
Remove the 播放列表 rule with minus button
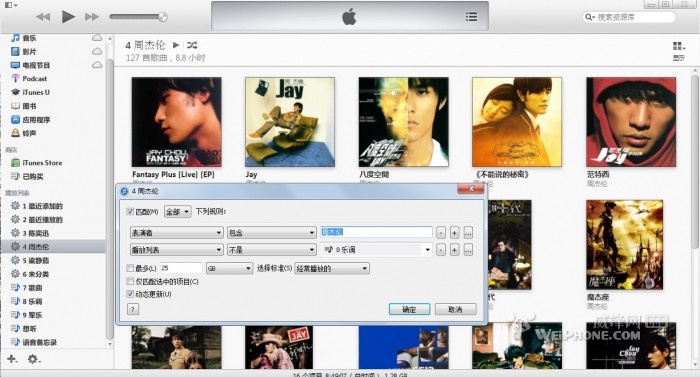click(x=441, y=250)
